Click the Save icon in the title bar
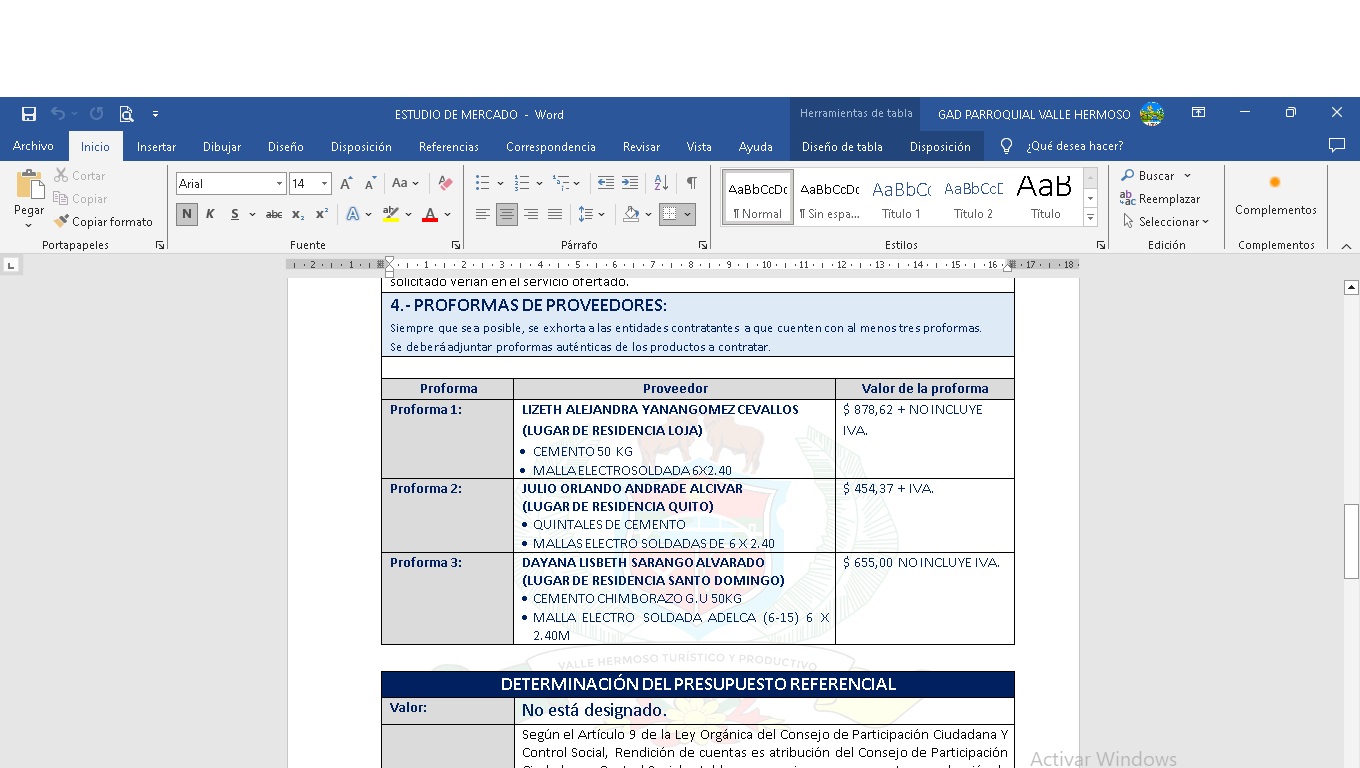The width and height of the screenshot is (1360, 768). (29, 114)
